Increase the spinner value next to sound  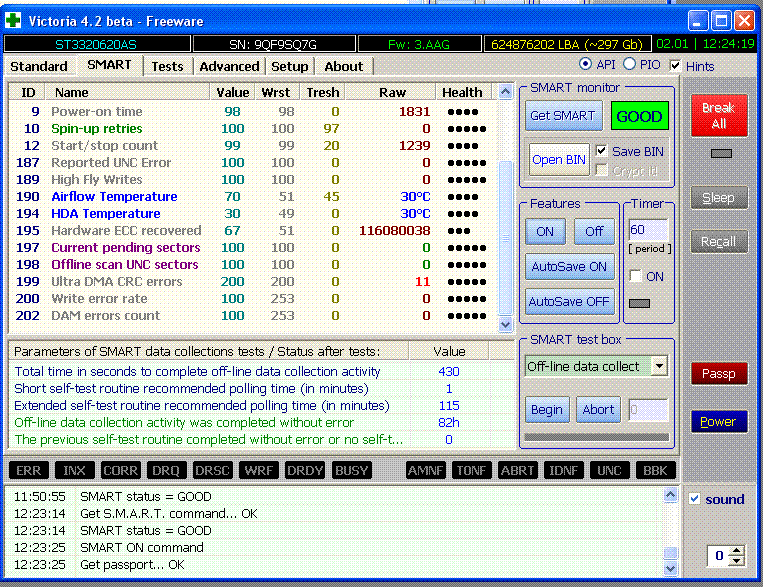click(x=737, y=550)
